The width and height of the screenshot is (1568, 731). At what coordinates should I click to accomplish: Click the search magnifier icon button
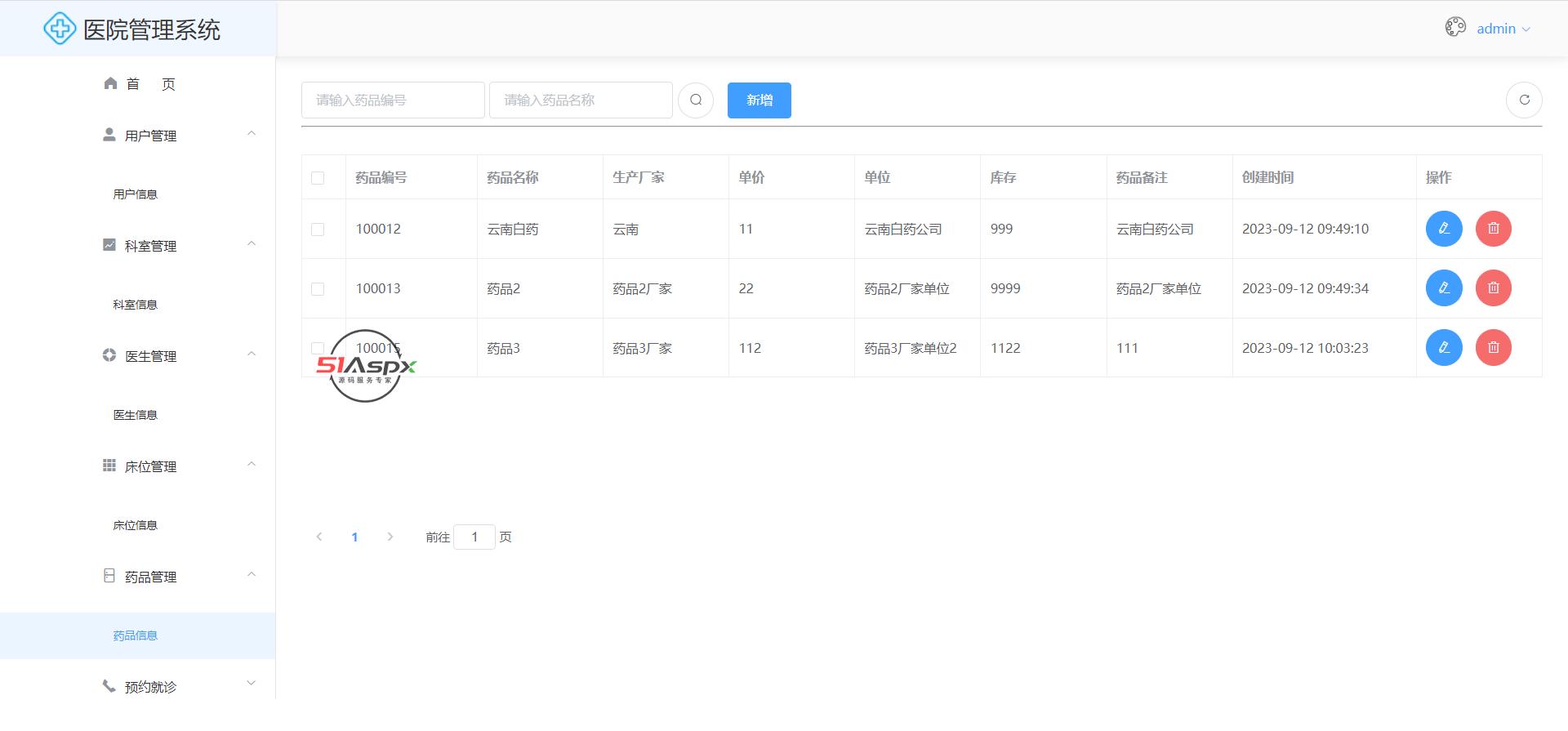pyautogui.click(x=696, y=100)
